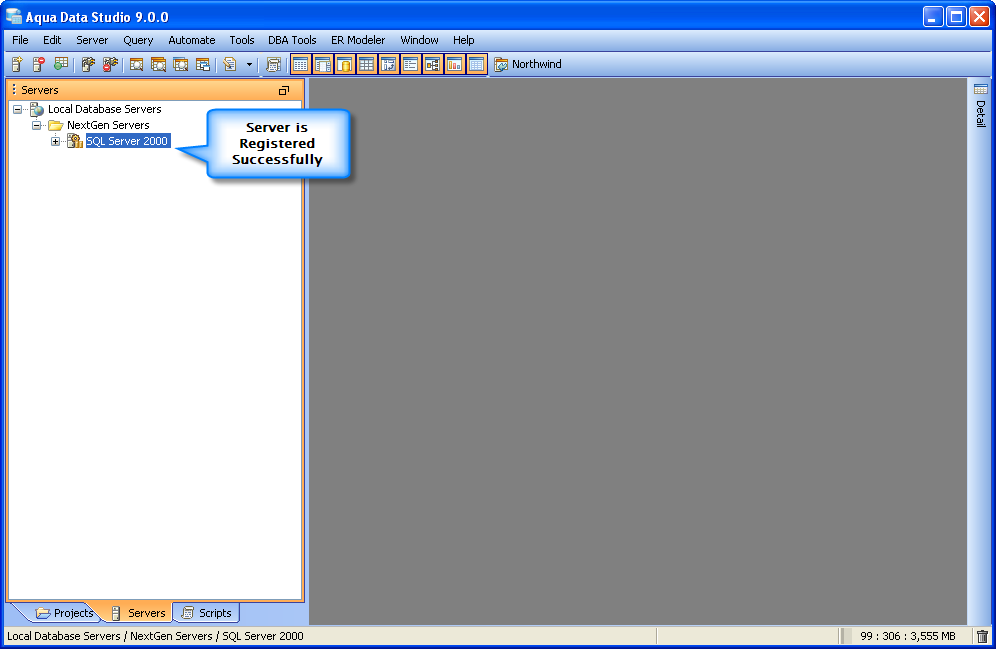Image resolution: width=996 pixels, height=649 pixels.
Task: Close the Aqua Data Studio window
Action: pyautogui.click(x=979, y=17)
